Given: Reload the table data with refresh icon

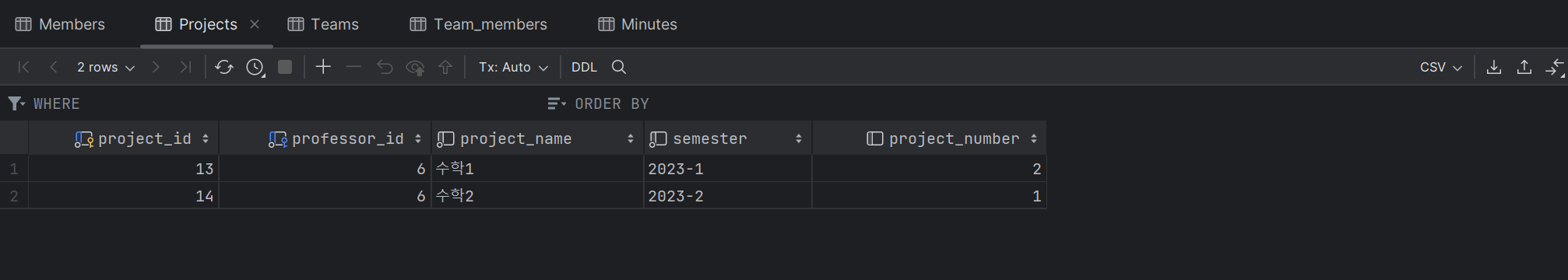Looking at the screenshot, I should point(224,68).
